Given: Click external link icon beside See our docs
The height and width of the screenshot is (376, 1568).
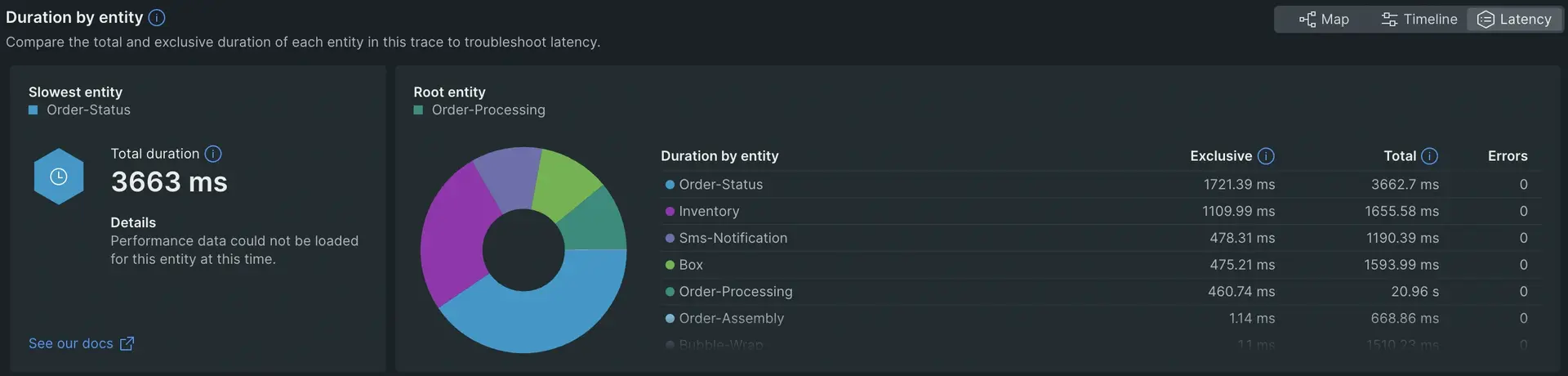Looking at the screenshot, I should pyautogui.click(x=127, y=344).
